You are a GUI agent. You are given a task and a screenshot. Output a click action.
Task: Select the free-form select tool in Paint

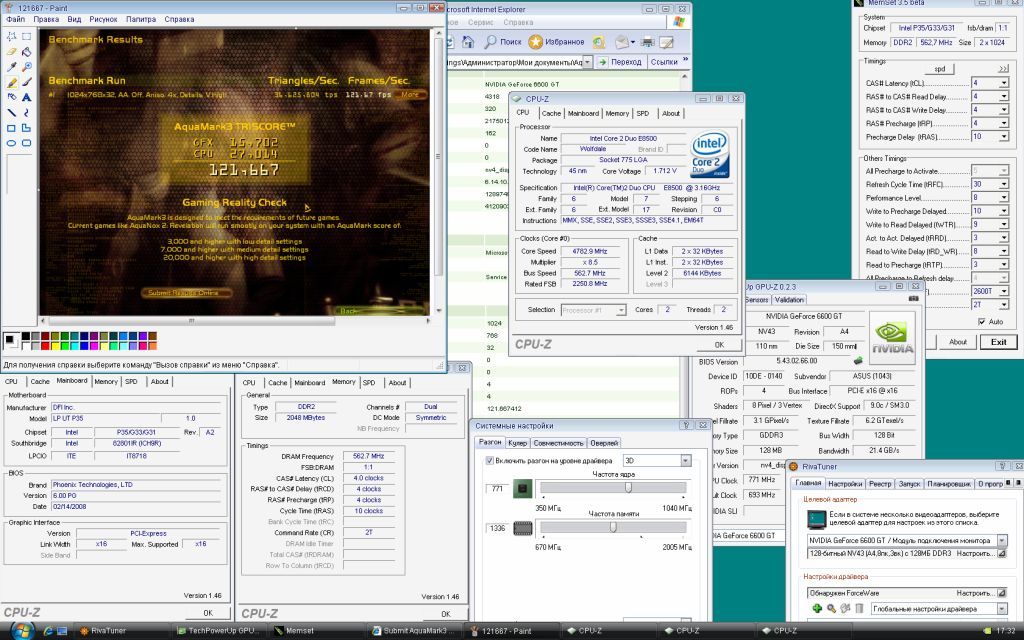(12, 37)
